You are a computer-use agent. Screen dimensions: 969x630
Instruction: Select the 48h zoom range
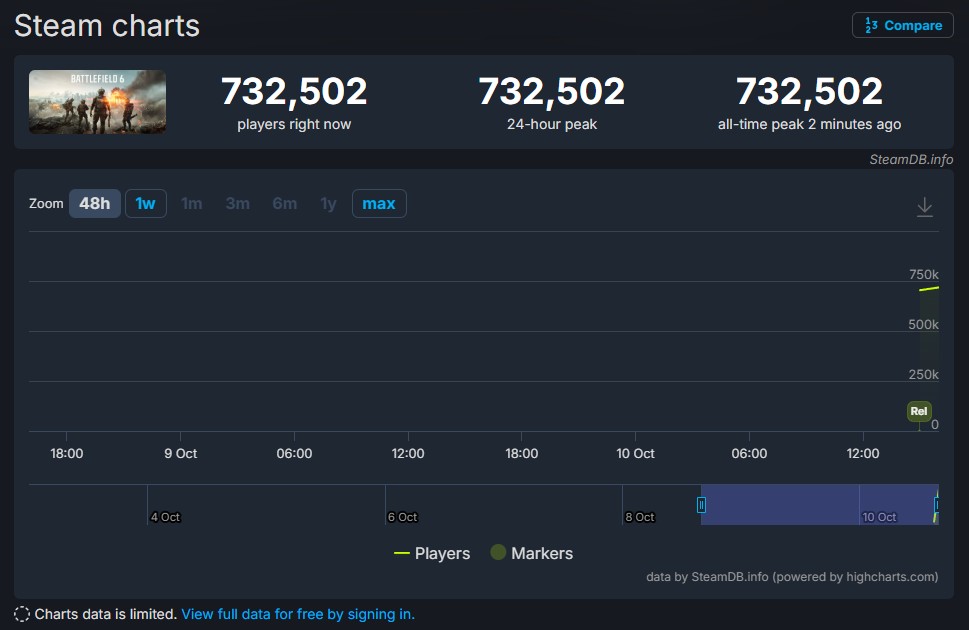pos(95,204)
